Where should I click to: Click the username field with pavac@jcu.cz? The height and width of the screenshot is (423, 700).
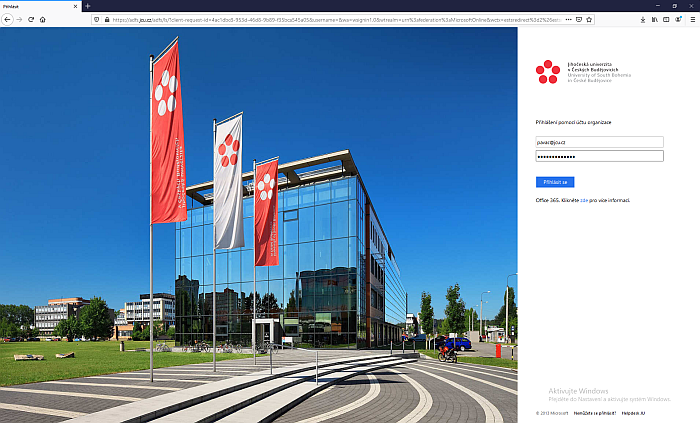click(x=600, y=142)
